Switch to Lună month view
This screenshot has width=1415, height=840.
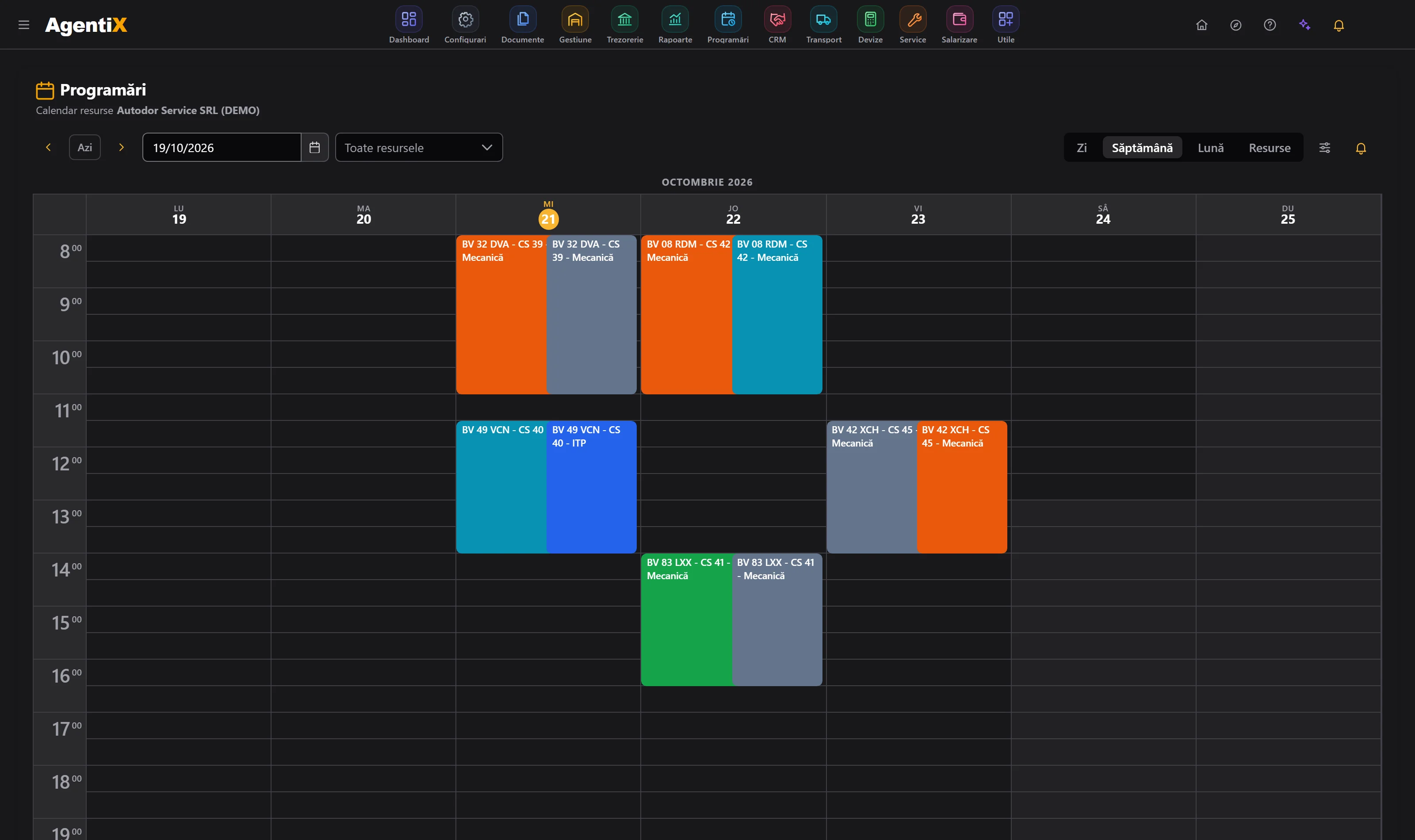click(1211, 148)
